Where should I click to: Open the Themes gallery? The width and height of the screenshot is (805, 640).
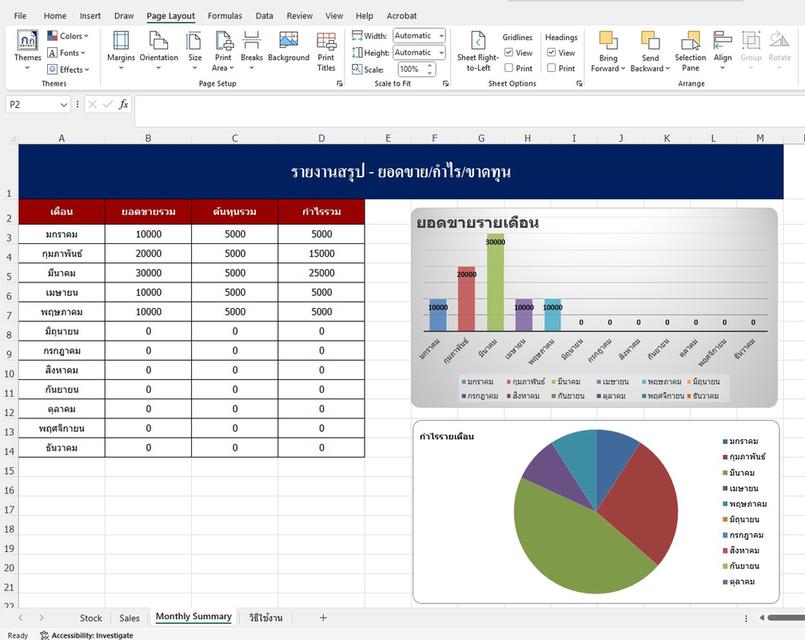coord(27,51)
